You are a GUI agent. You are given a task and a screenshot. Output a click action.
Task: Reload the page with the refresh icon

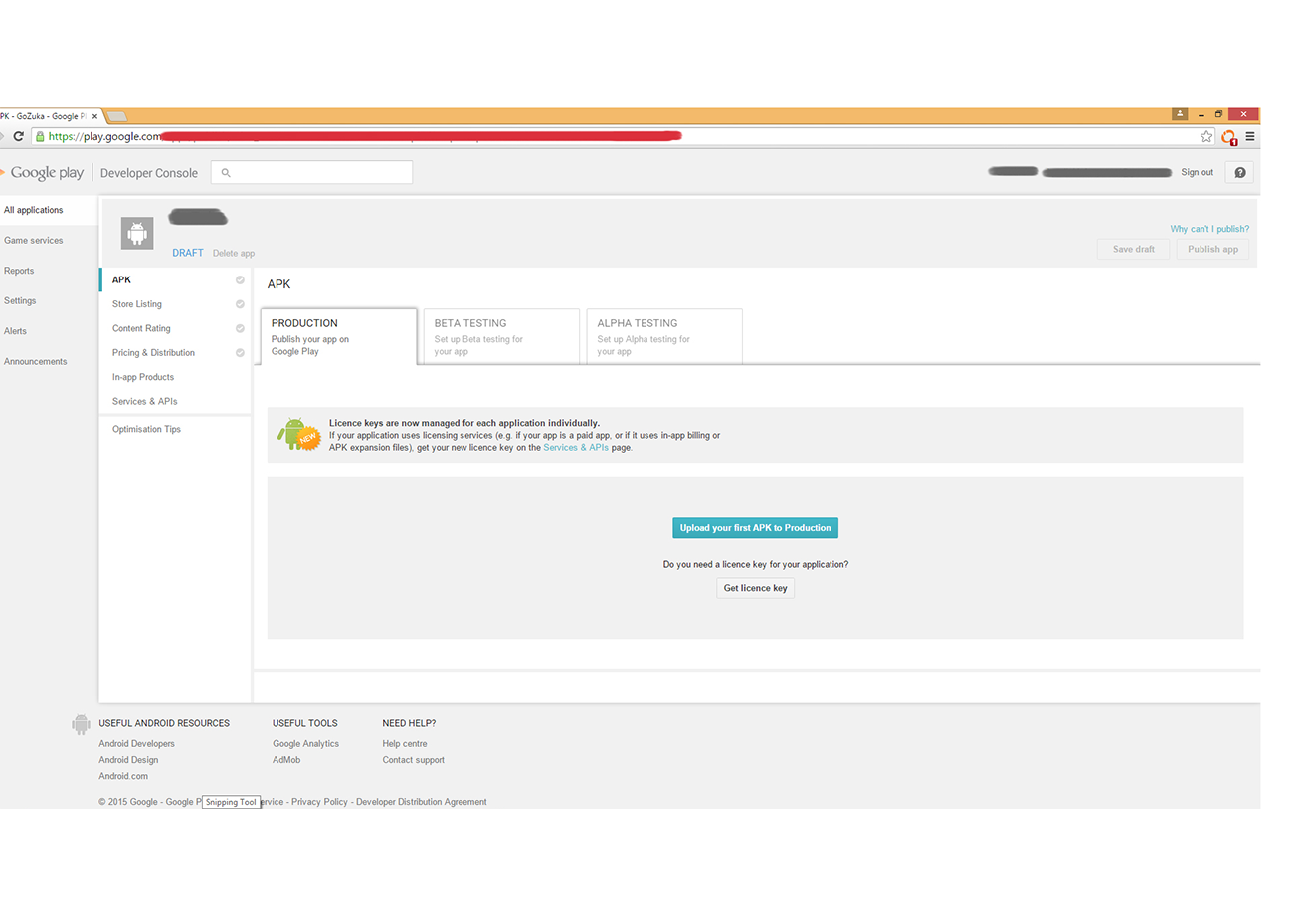click(x=18, y=136)
